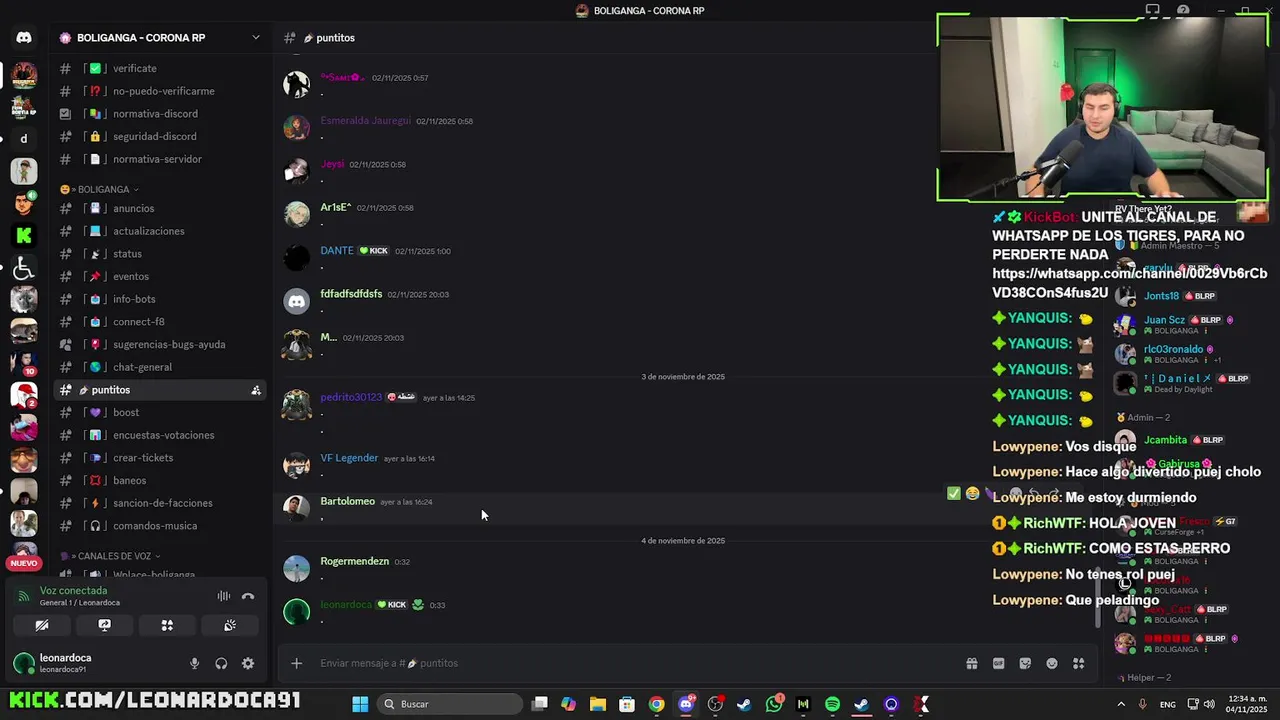
Task: Start an activity from voice panel
Action: pyautogui.click(x=167, y=625)
